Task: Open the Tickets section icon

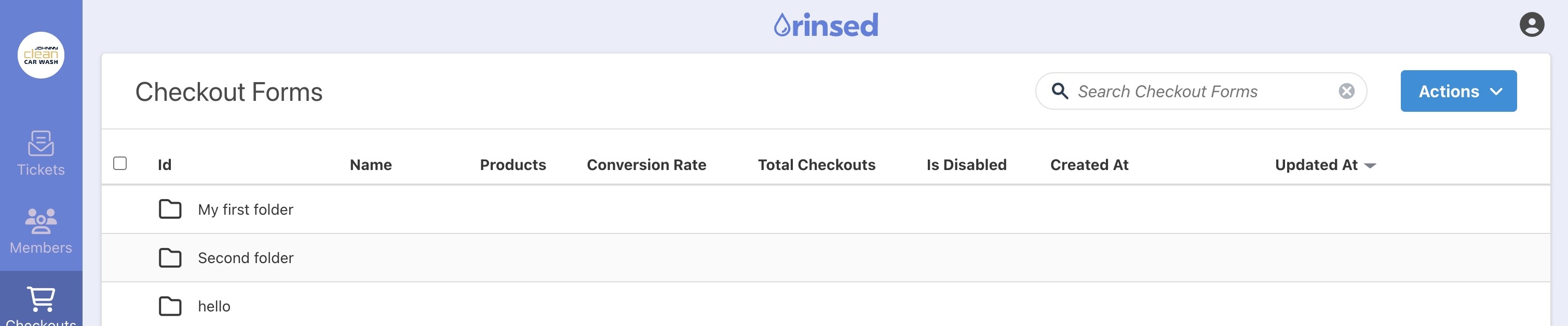Action: tap(41, 144)
